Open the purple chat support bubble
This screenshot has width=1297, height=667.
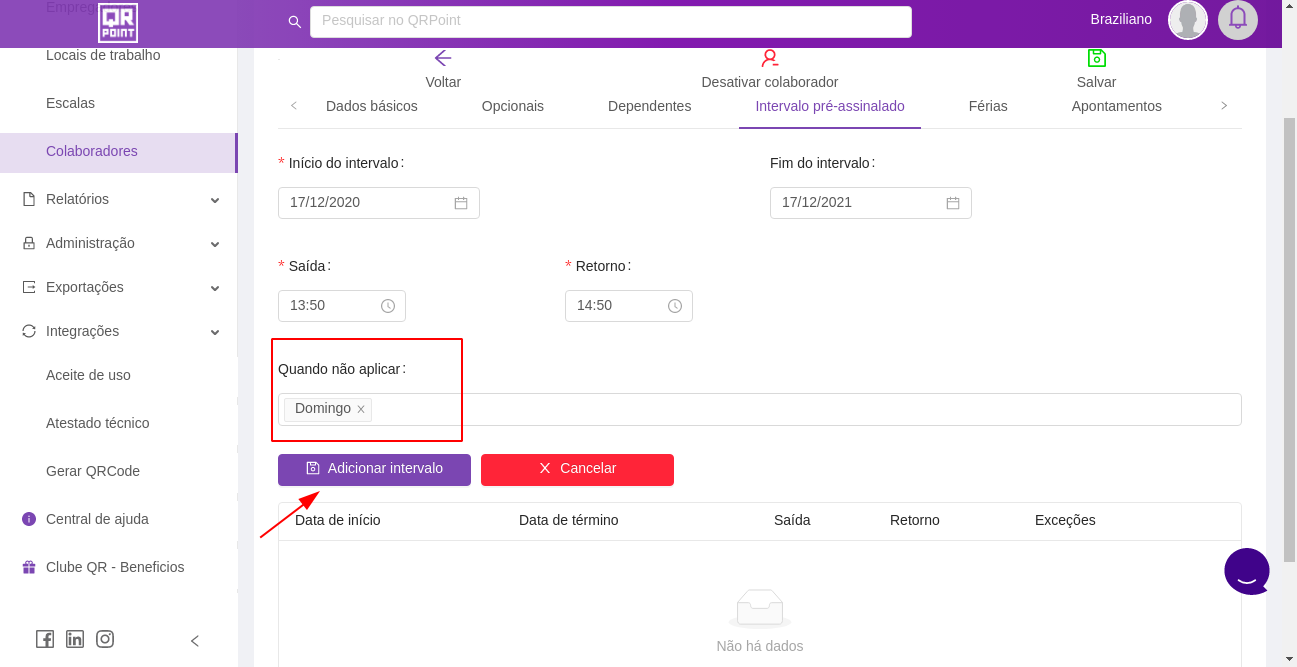[1246, 571]
